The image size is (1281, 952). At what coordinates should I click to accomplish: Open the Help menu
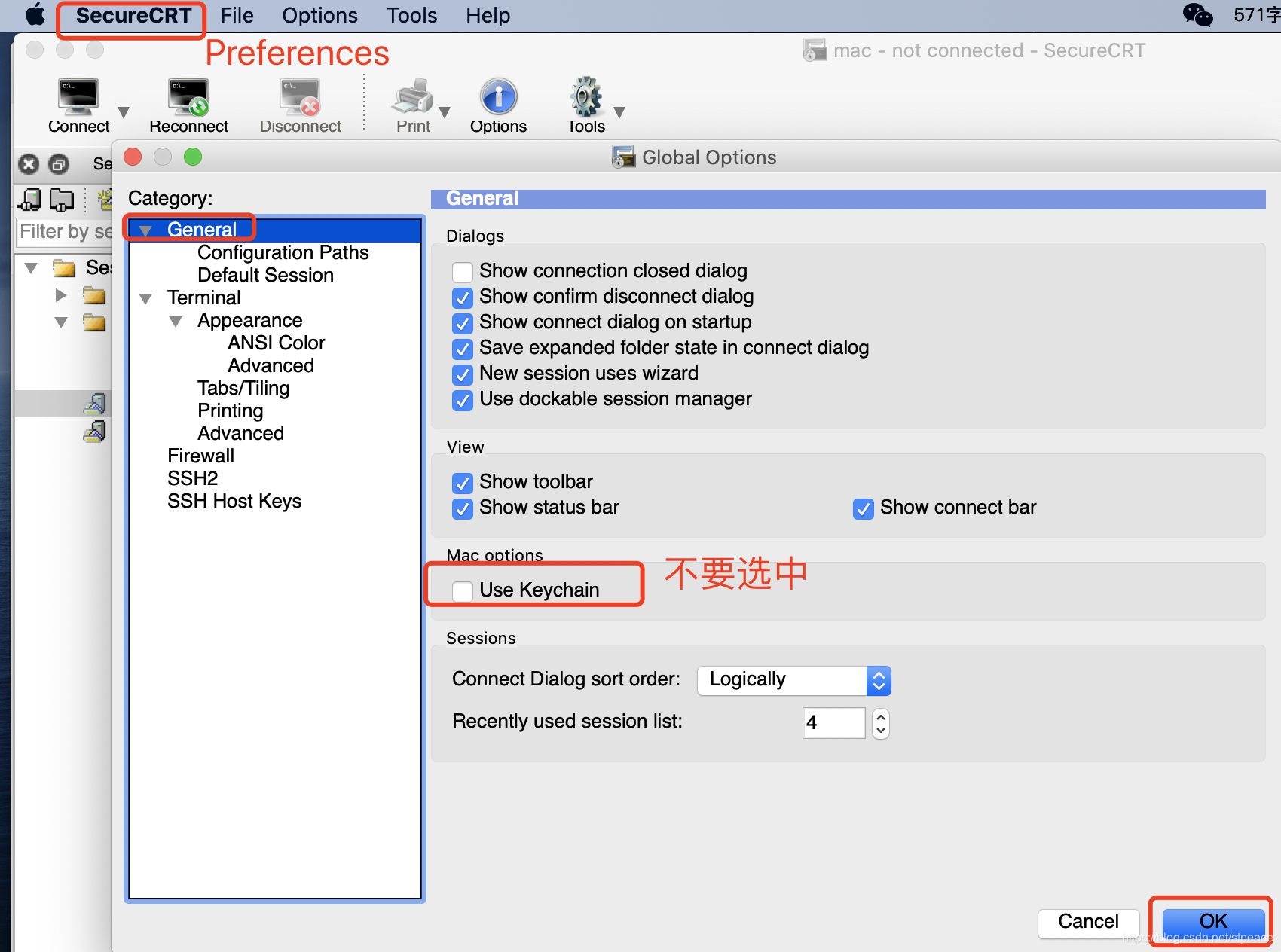click(488, 15)
